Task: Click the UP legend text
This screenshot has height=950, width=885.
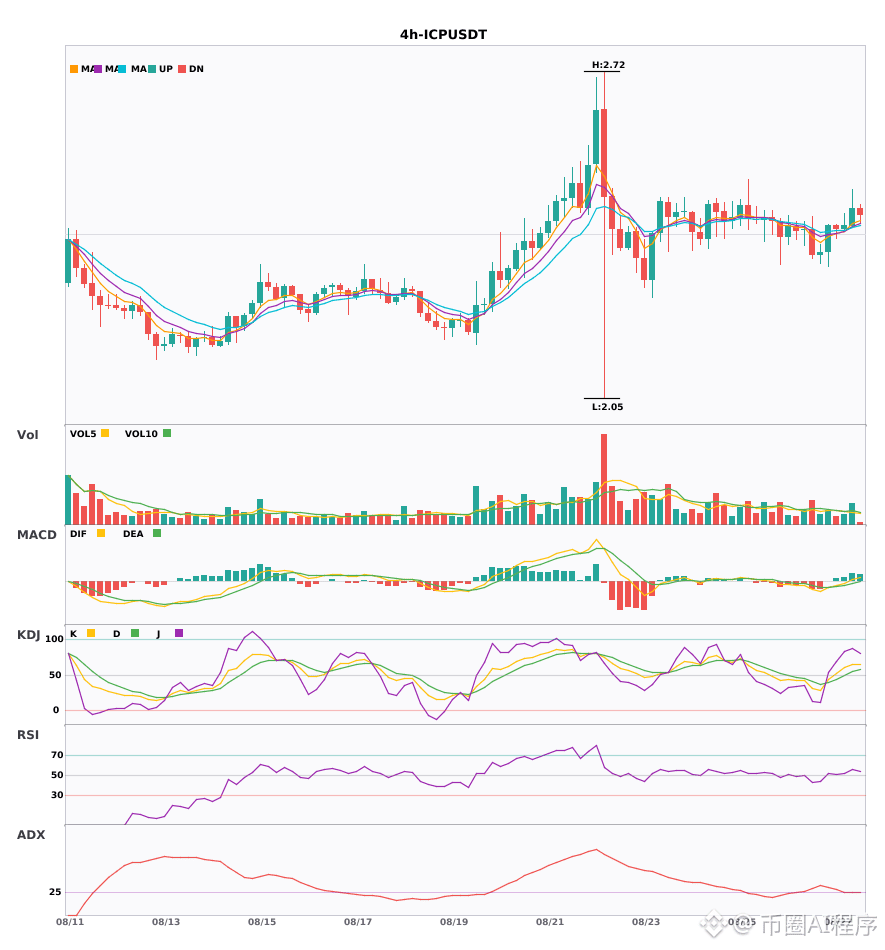Action: pos(166,69)
